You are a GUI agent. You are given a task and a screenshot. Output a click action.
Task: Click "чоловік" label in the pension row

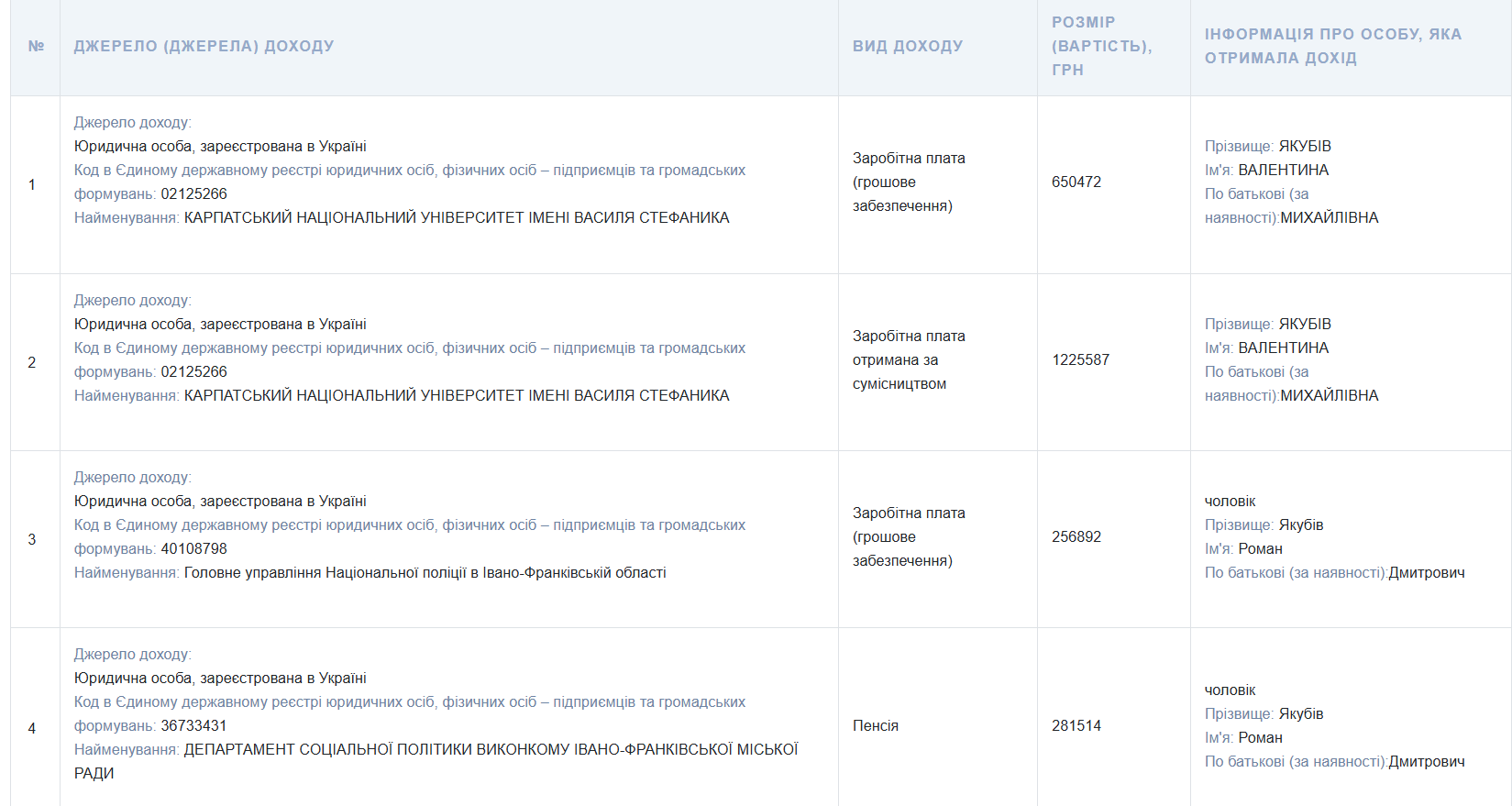click(1230, 690)
